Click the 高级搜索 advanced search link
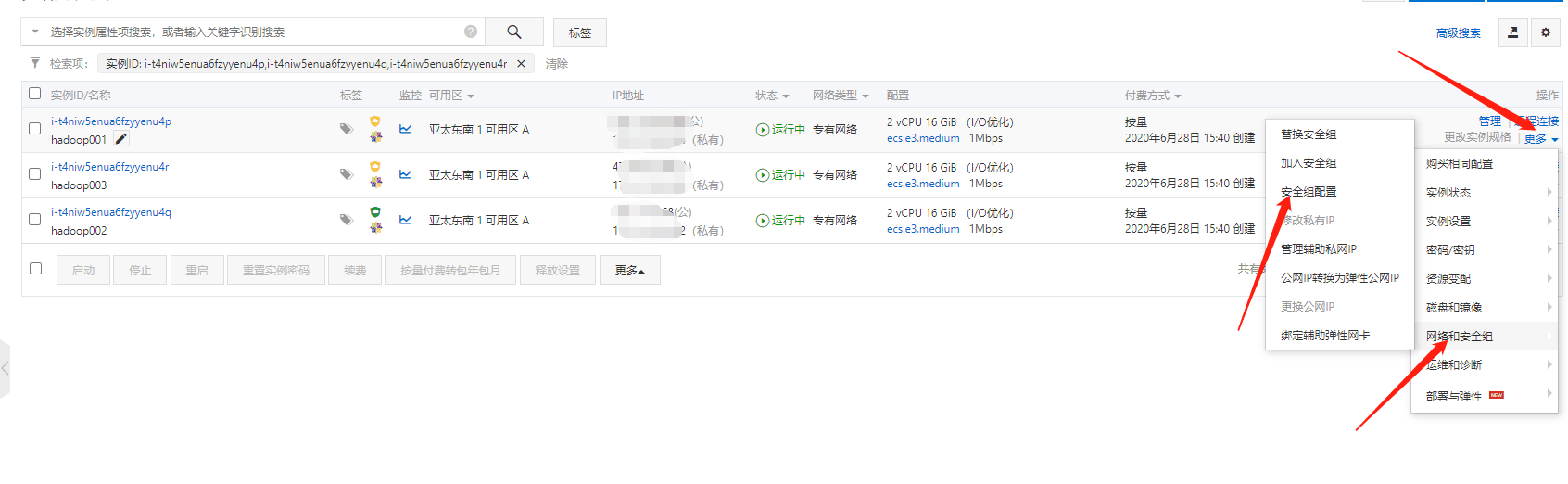The height and width of the screenshot is (484, 1568). [x=1458, y=33]
